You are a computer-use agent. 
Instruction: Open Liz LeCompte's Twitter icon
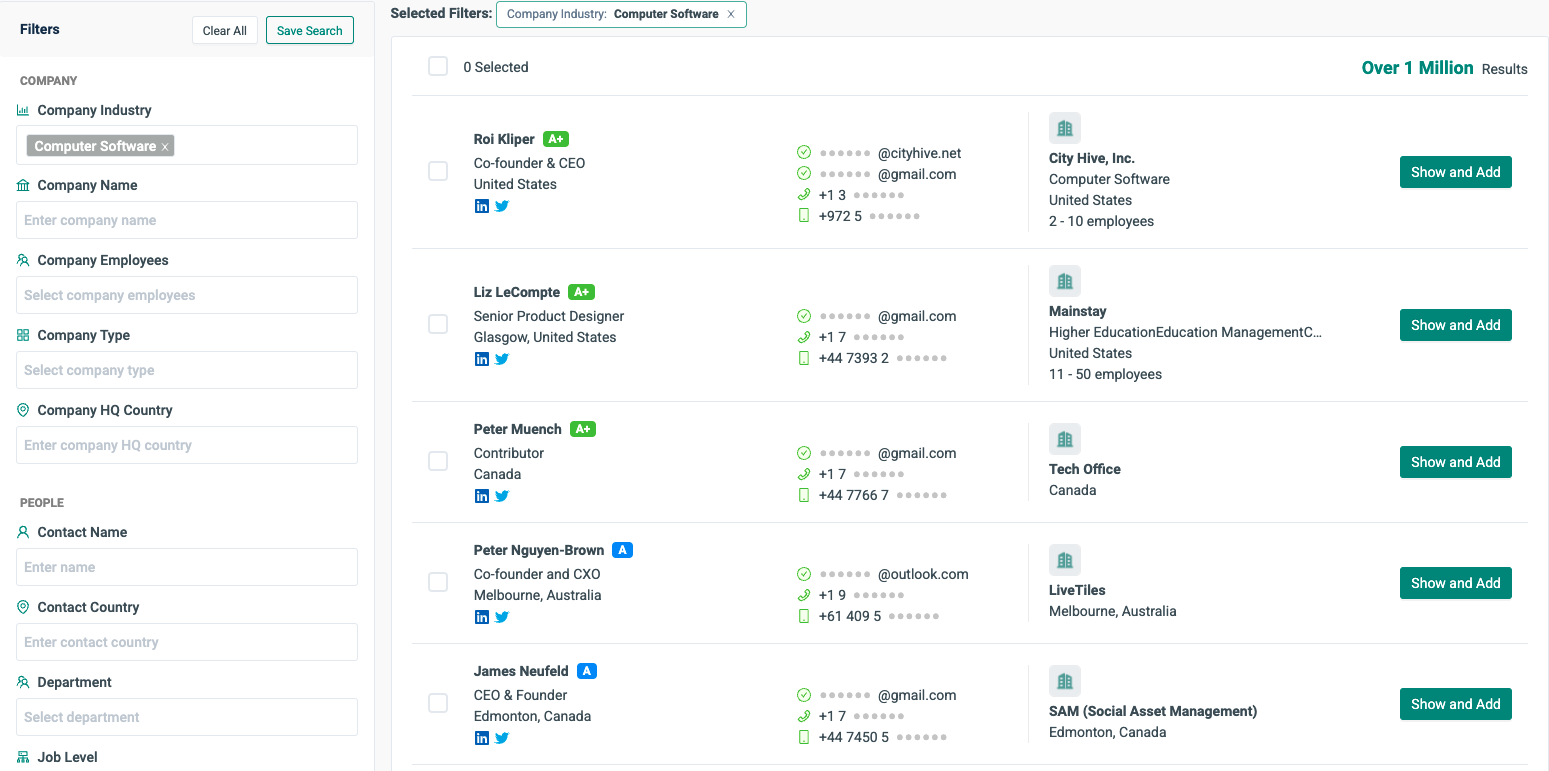click(502, 359)
